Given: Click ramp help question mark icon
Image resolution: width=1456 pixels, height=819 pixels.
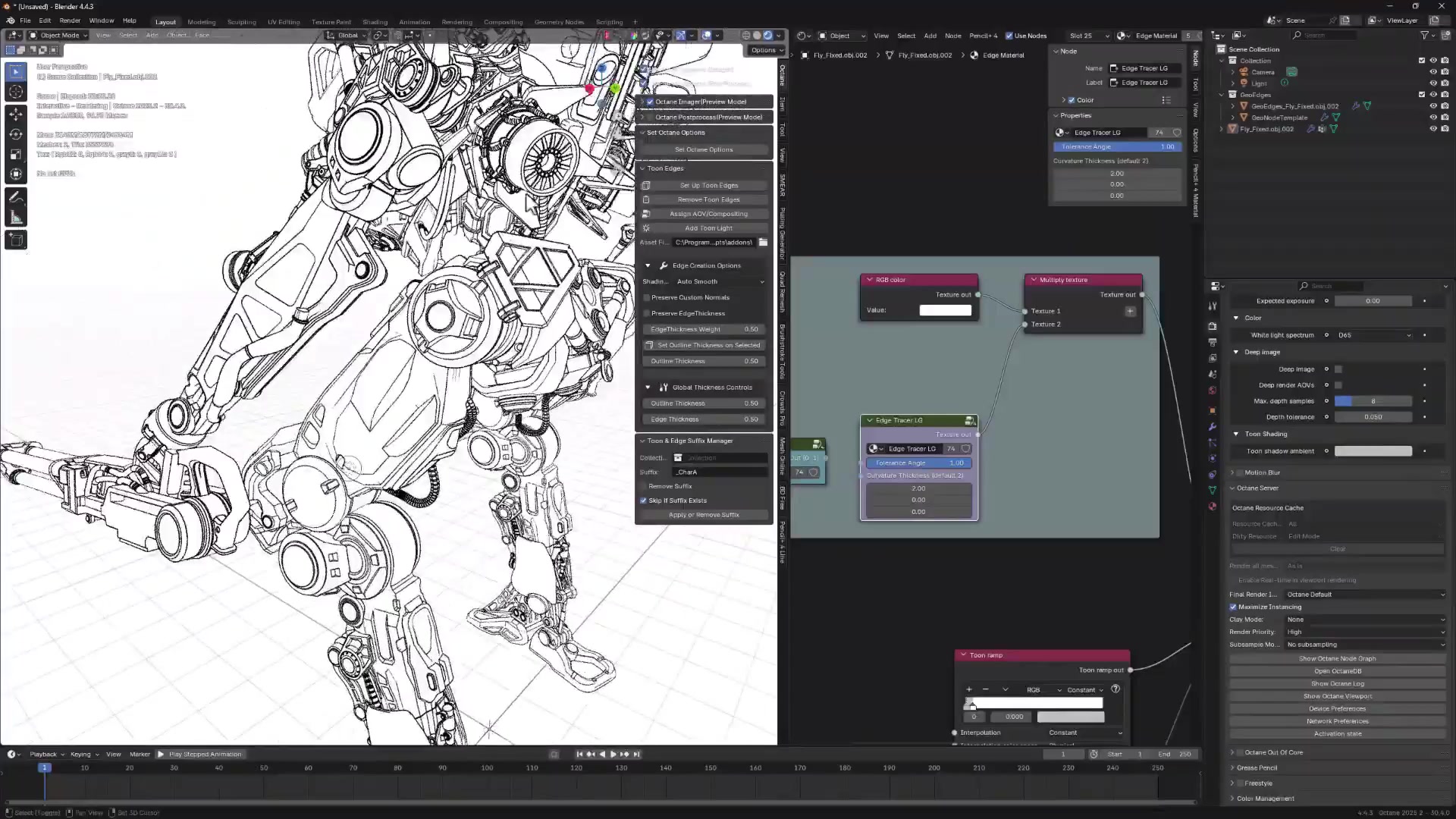Looking at the screenshot, I should tap(1116, 689).
